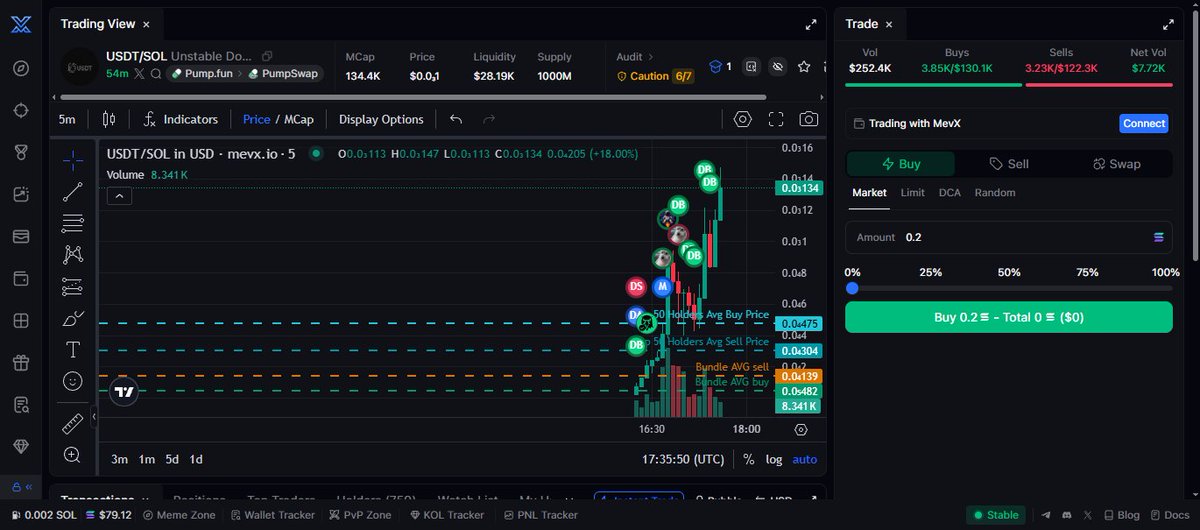Open the gift rewards sidebar icon
1200x530 pixels.
click(22, 362)
